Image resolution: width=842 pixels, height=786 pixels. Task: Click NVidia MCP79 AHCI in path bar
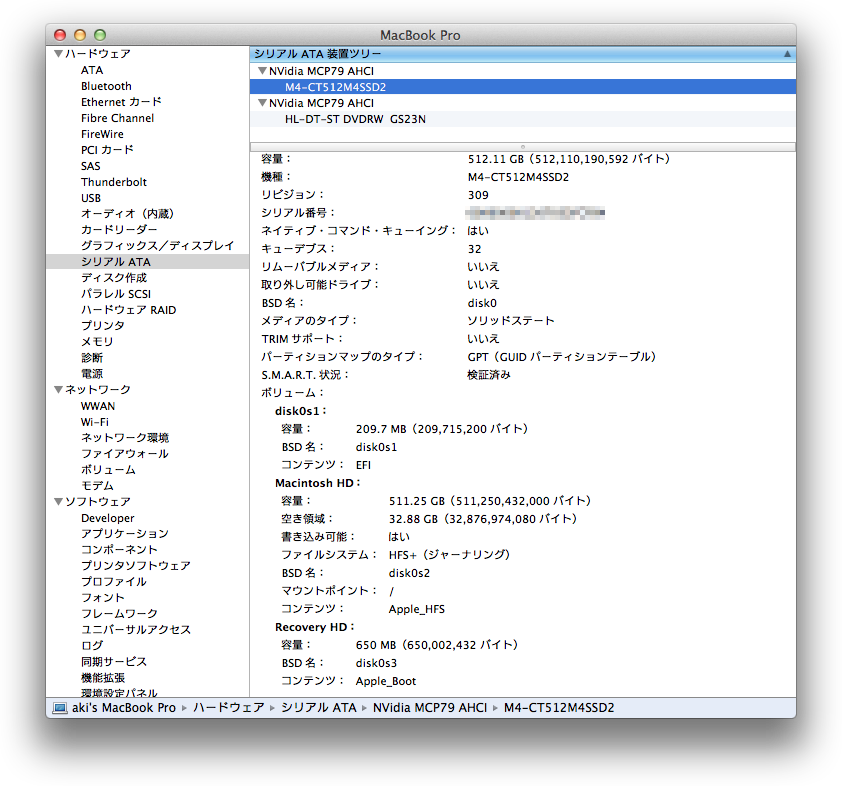(430, 708)
